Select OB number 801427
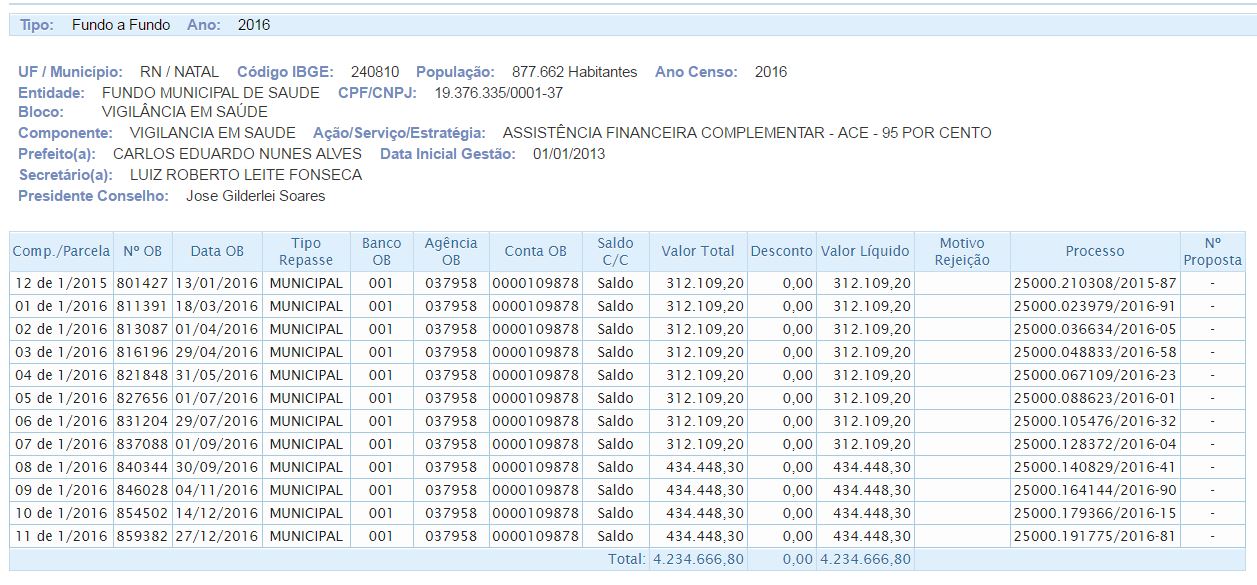The width and height of the screenshot is (1257, 585). (144, 283)
